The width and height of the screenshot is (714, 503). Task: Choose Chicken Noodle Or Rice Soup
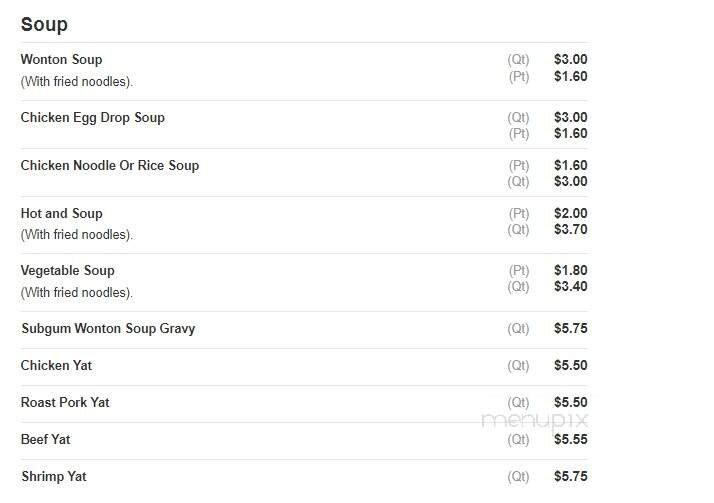point(109,166)
